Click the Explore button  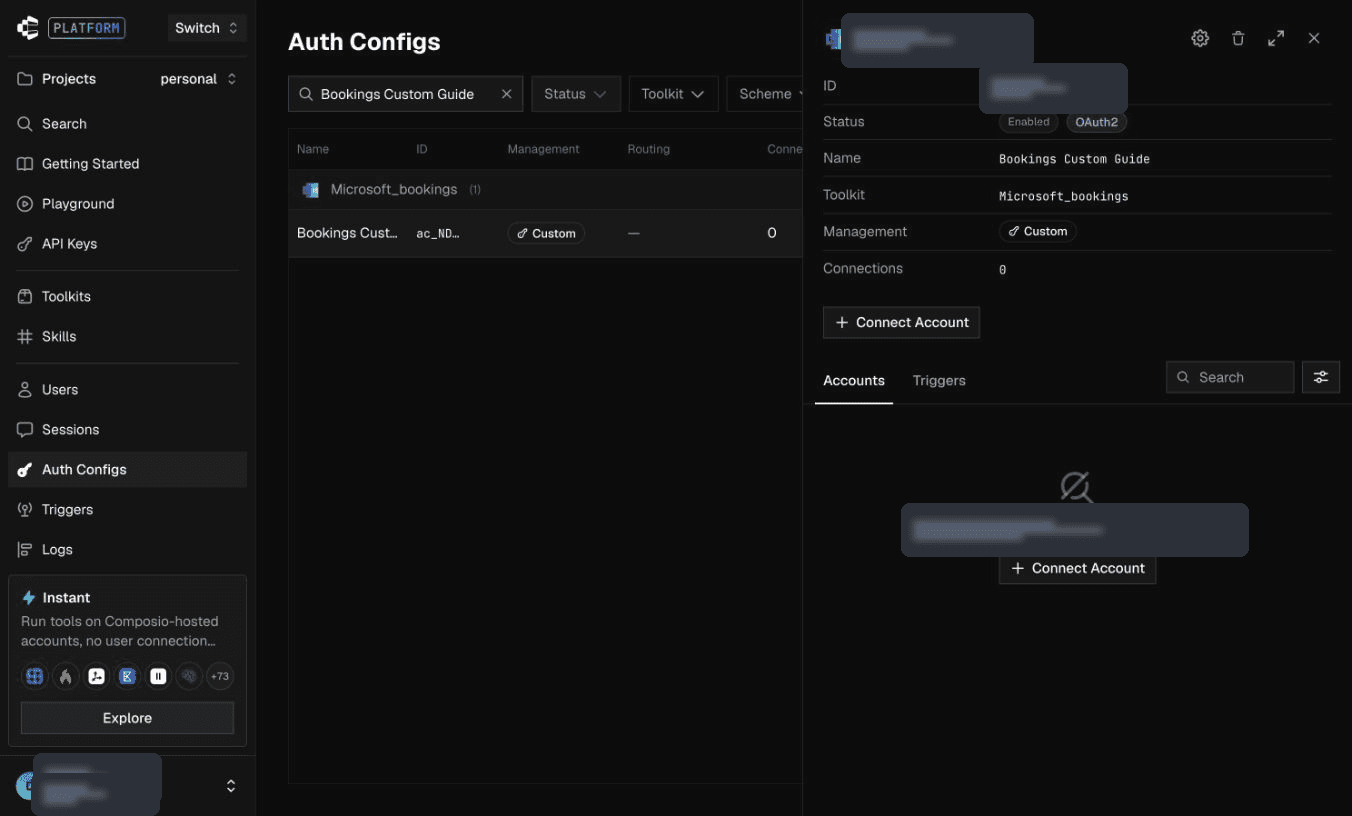(127, 718)
